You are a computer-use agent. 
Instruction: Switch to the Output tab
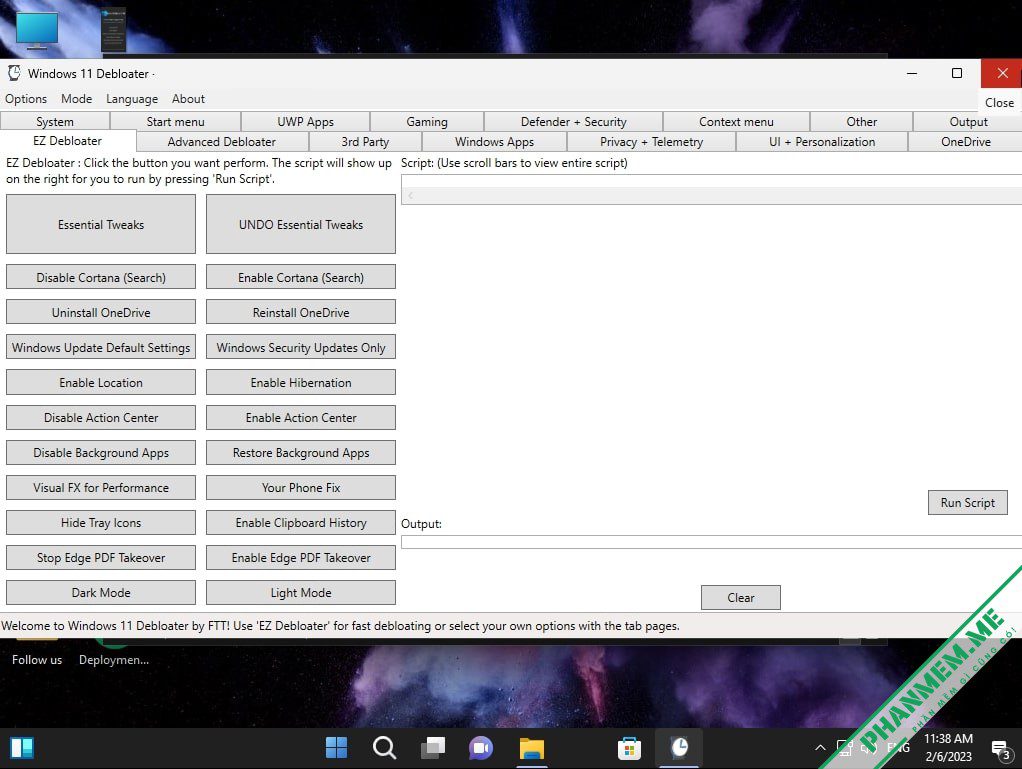click(x=968, y=121)
